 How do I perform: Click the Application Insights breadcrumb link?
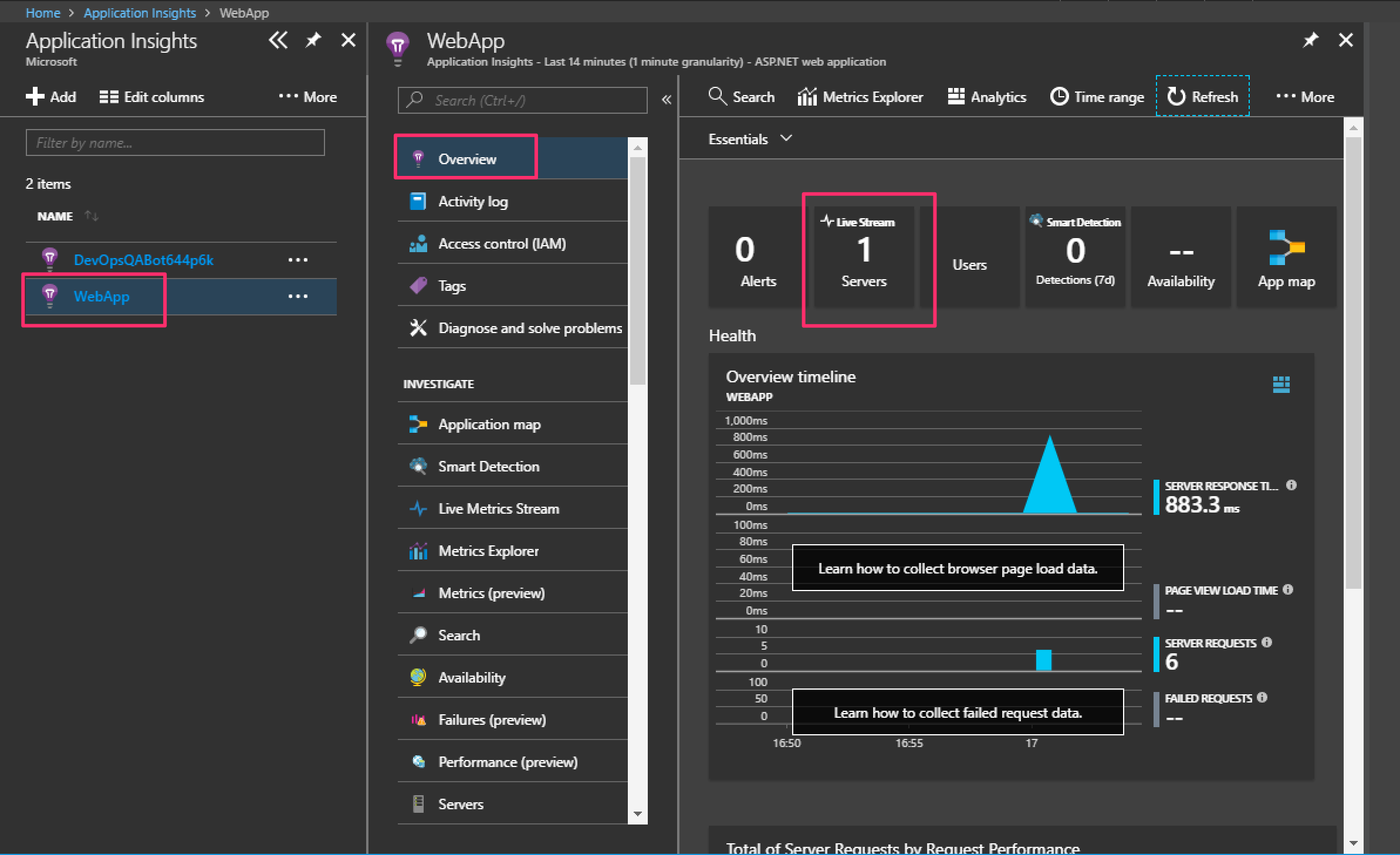pyautogui.click(x=140, y=12)
